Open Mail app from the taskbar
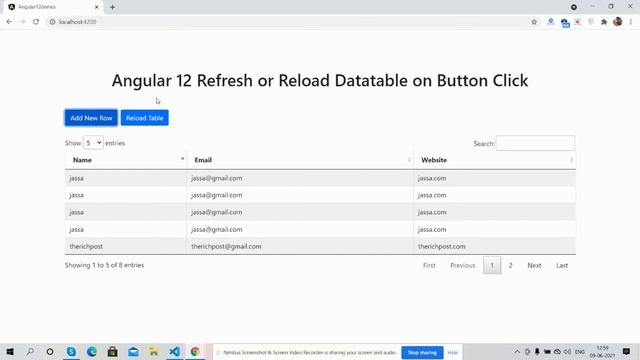Image resolution: width=640 pixels, height=360 pixels. [x=133, y=351]
